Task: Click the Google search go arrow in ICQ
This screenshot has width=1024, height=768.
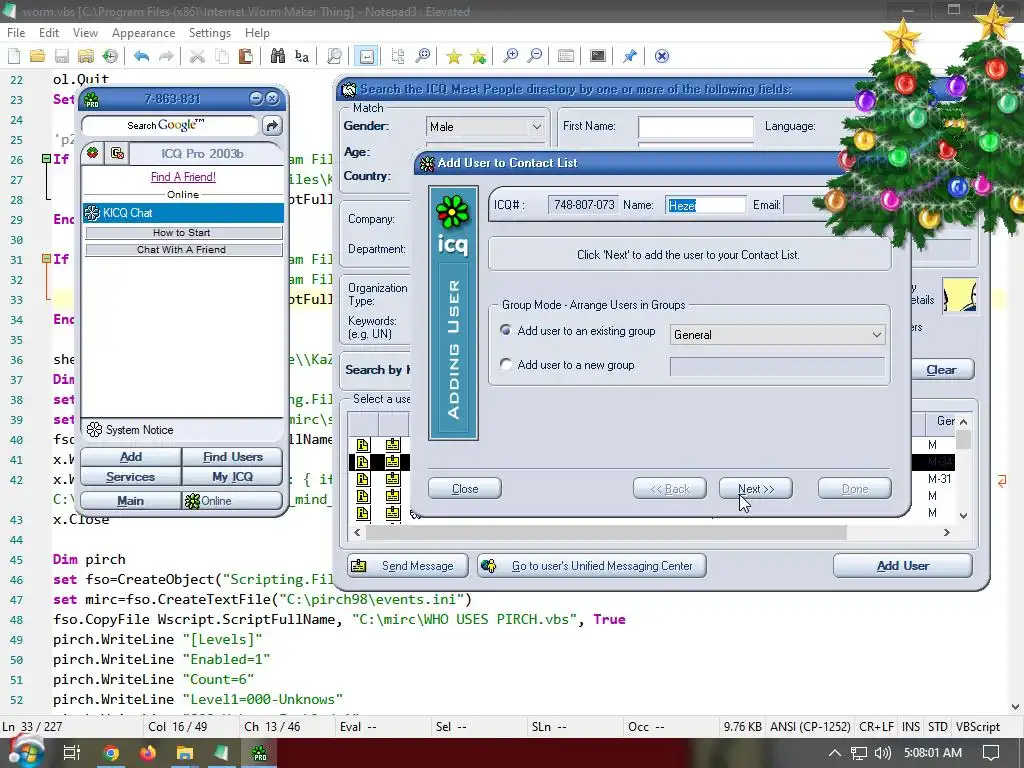Action: (x=272, y=125)
